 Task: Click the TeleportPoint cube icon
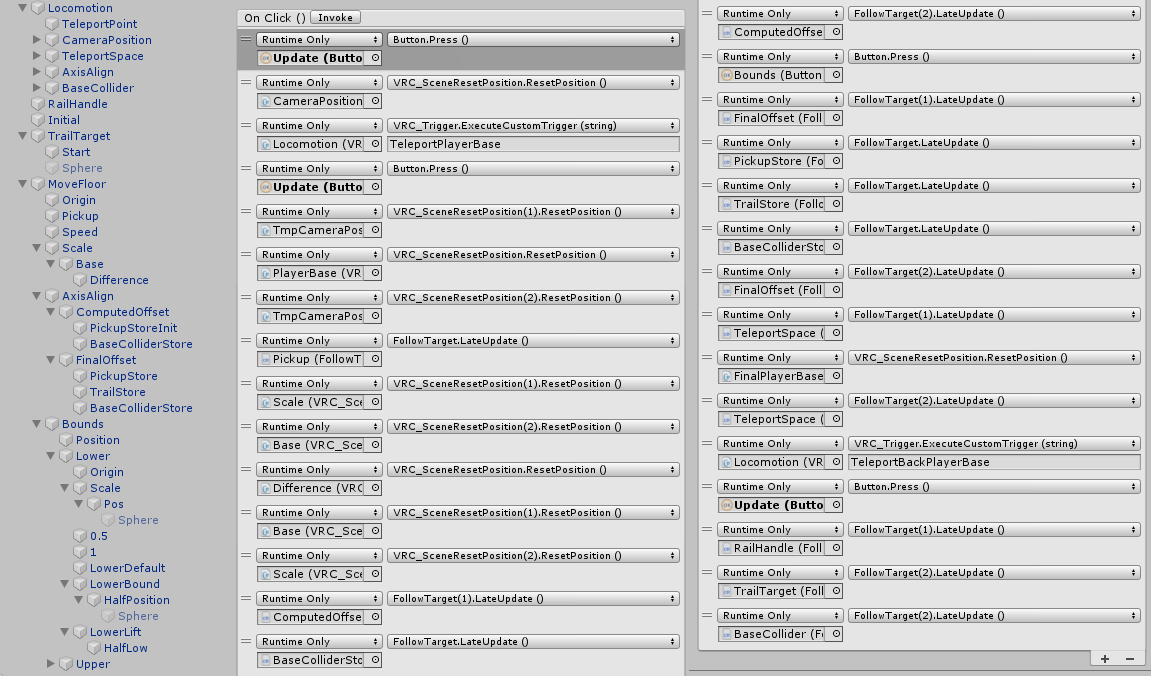point(51,24)
